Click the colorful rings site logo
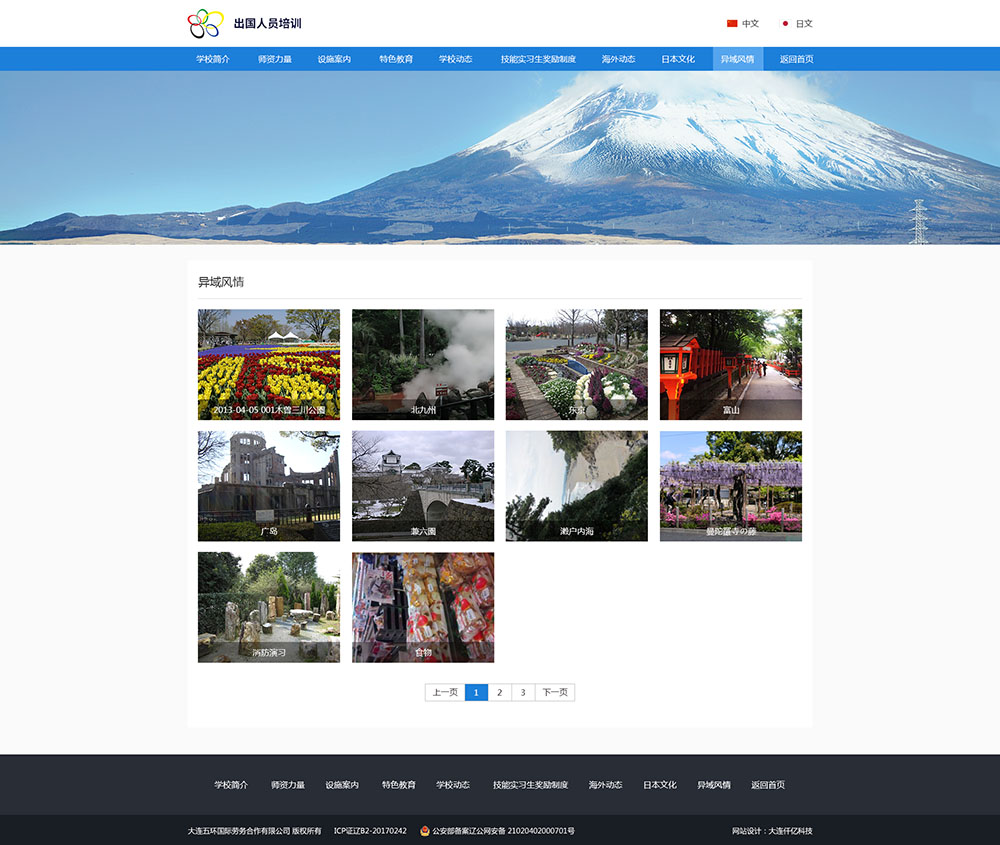 205,23
